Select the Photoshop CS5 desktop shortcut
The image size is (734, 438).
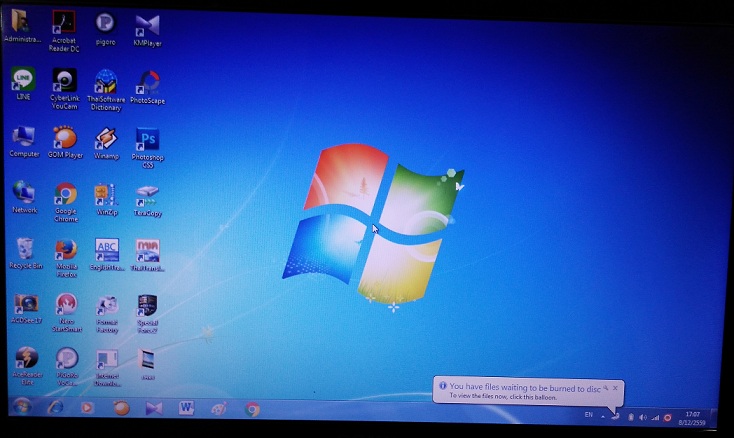147,148
